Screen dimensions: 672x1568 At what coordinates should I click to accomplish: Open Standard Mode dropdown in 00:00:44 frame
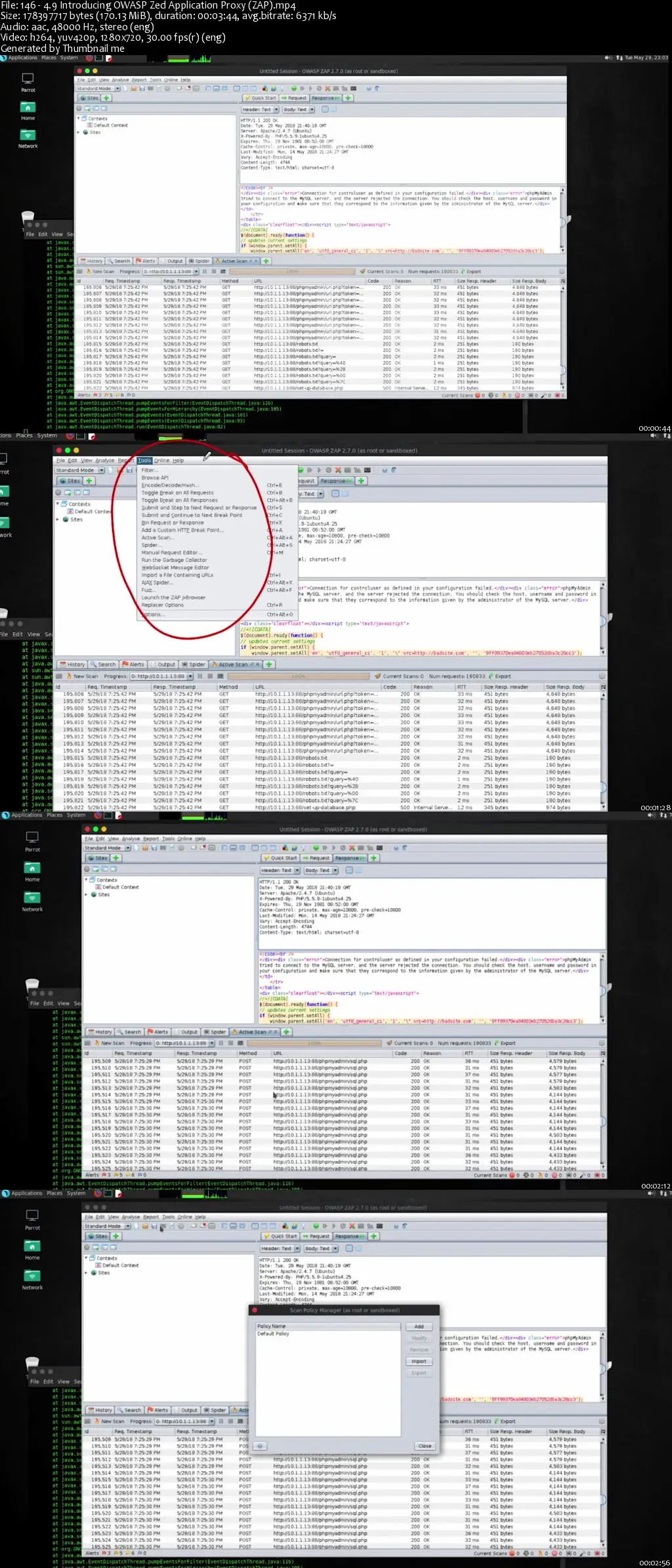(98, 89)
